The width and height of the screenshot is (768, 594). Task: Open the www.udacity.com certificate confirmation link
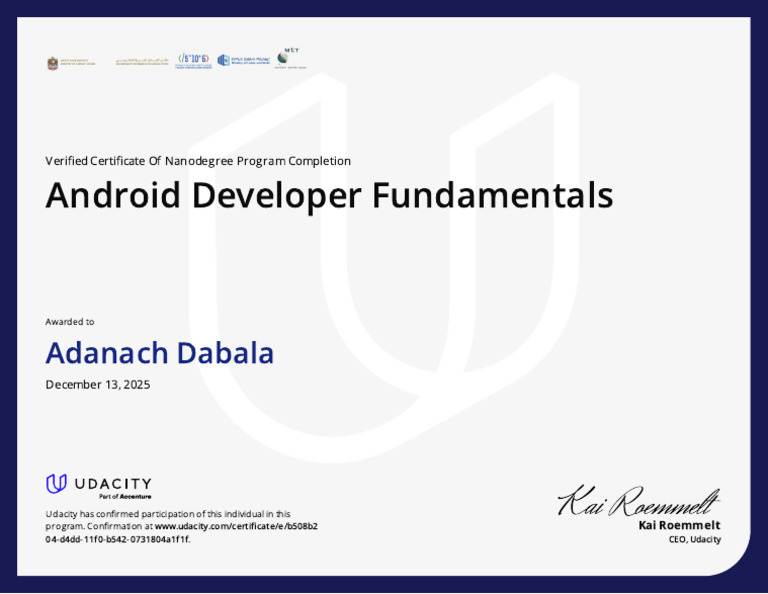[x=236, y=526]
